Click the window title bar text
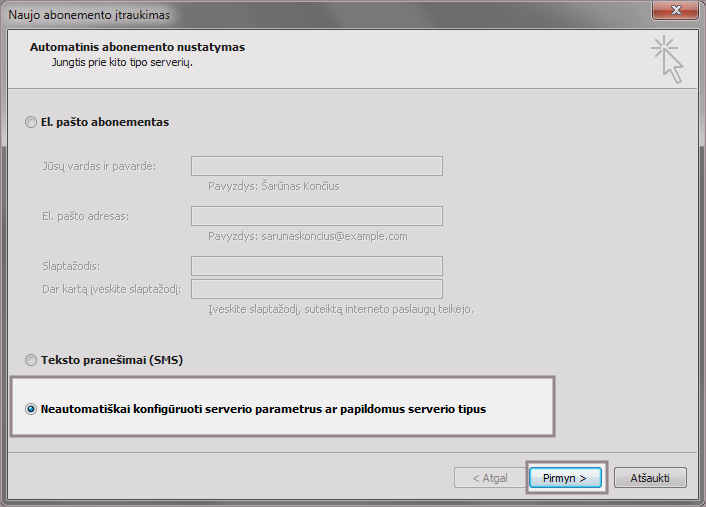The width and height of the screenshot is (706, 507). 89,13
